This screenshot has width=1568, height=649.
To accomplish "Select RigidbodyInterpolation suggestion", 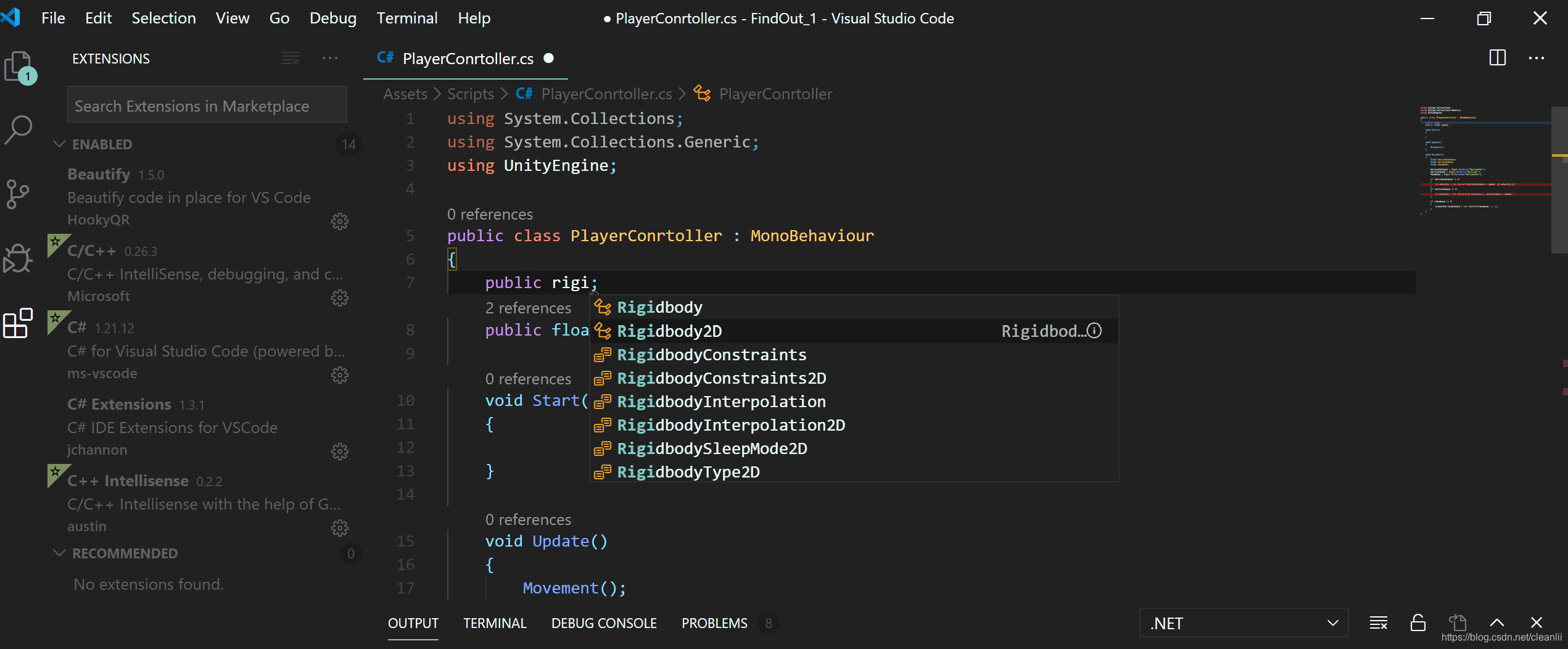I will click(854, 401).
